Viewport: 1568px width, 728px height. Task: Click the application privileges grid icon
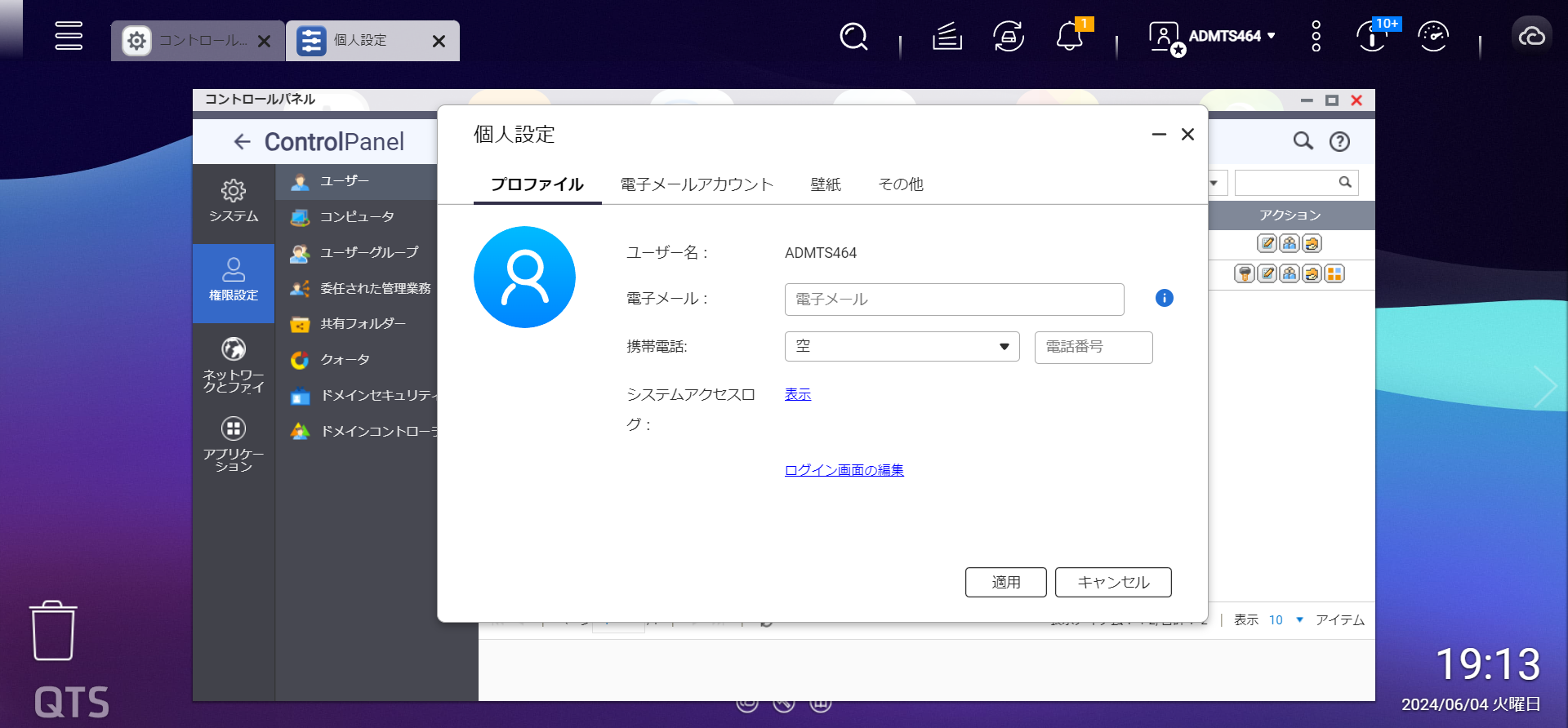click(1334, 273)
